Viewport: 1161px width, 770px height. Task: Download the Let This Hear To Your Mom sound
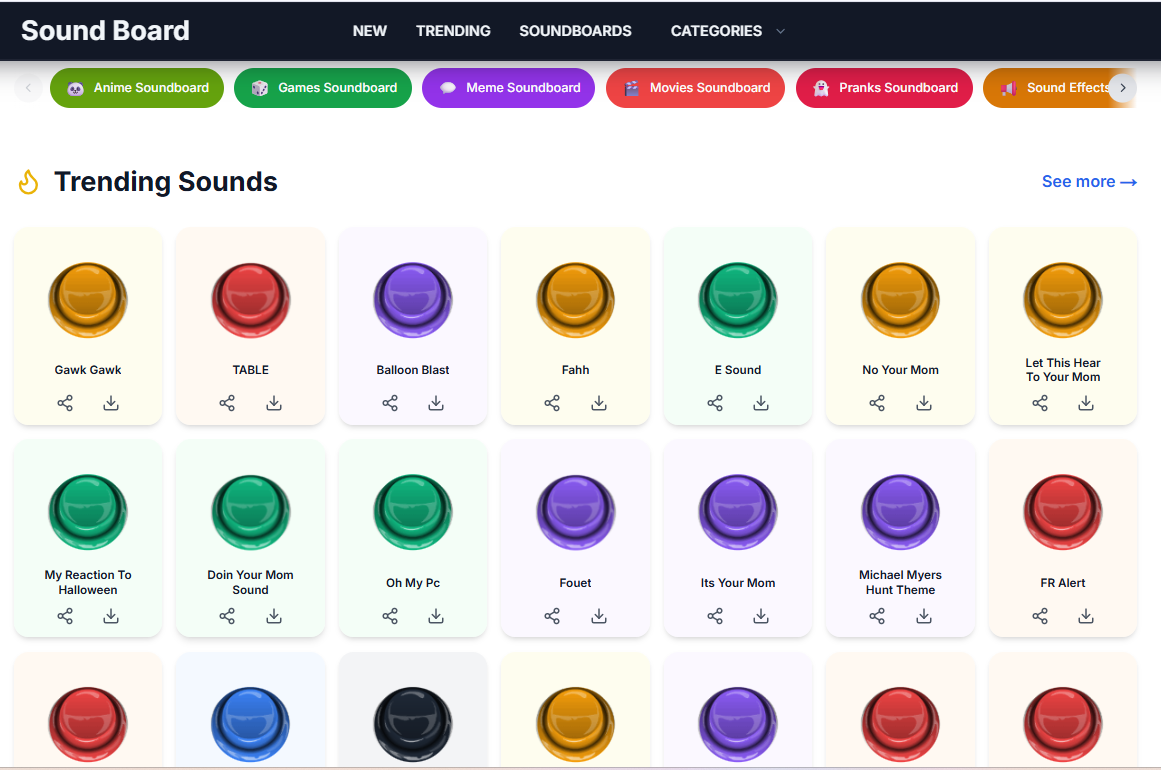(x=1086, y=403)
